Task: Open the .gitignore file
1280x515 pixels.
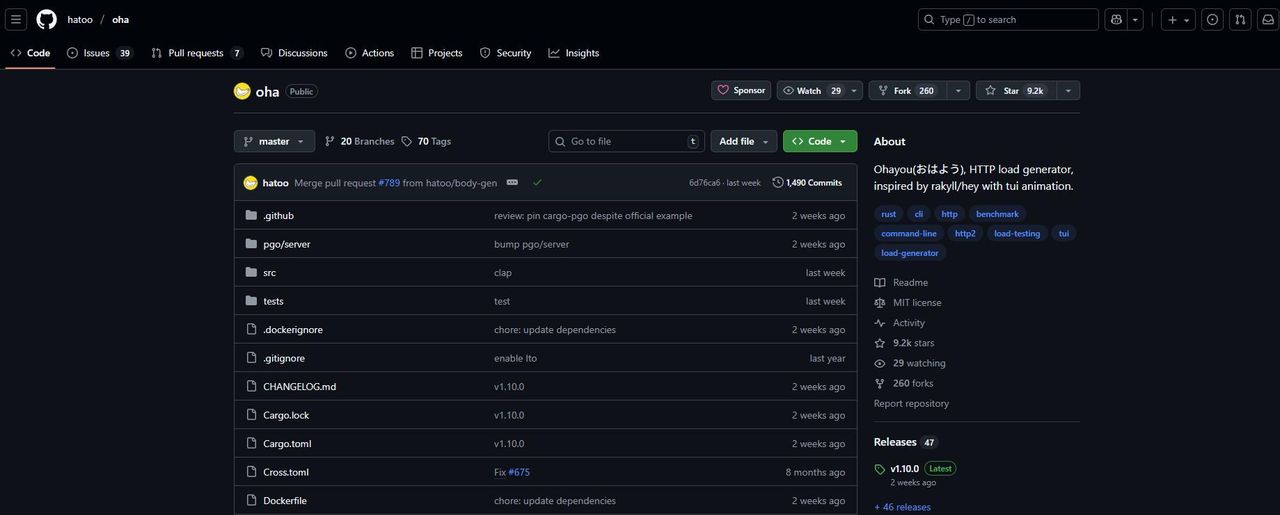Action: coord(284,358)
